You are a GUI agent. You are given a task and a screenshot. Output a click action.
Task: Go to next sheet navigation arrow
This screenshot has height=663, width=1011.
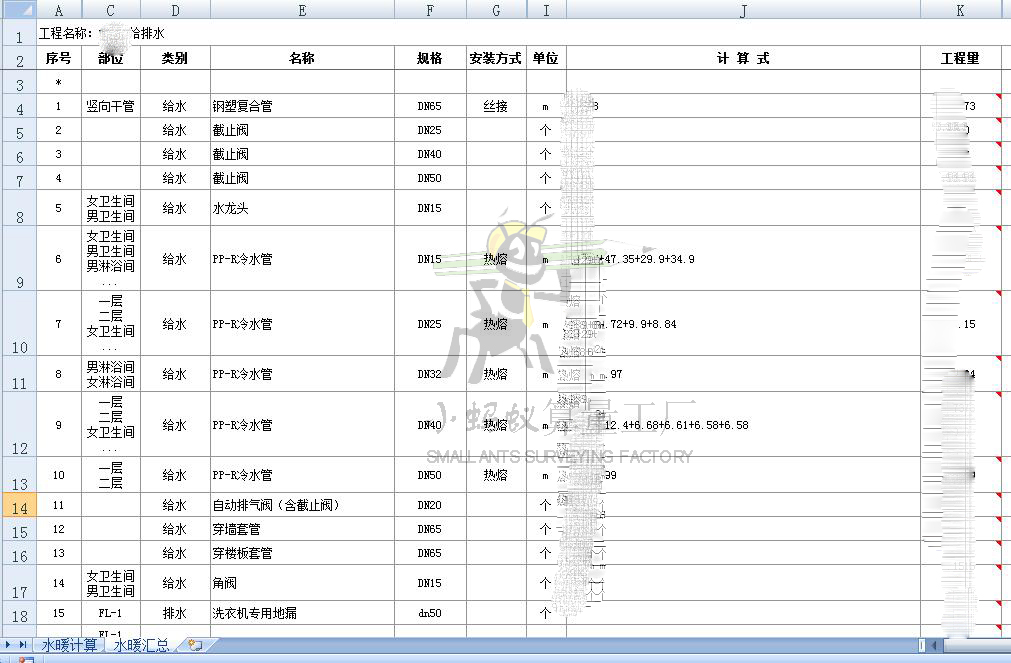point(9,645)
